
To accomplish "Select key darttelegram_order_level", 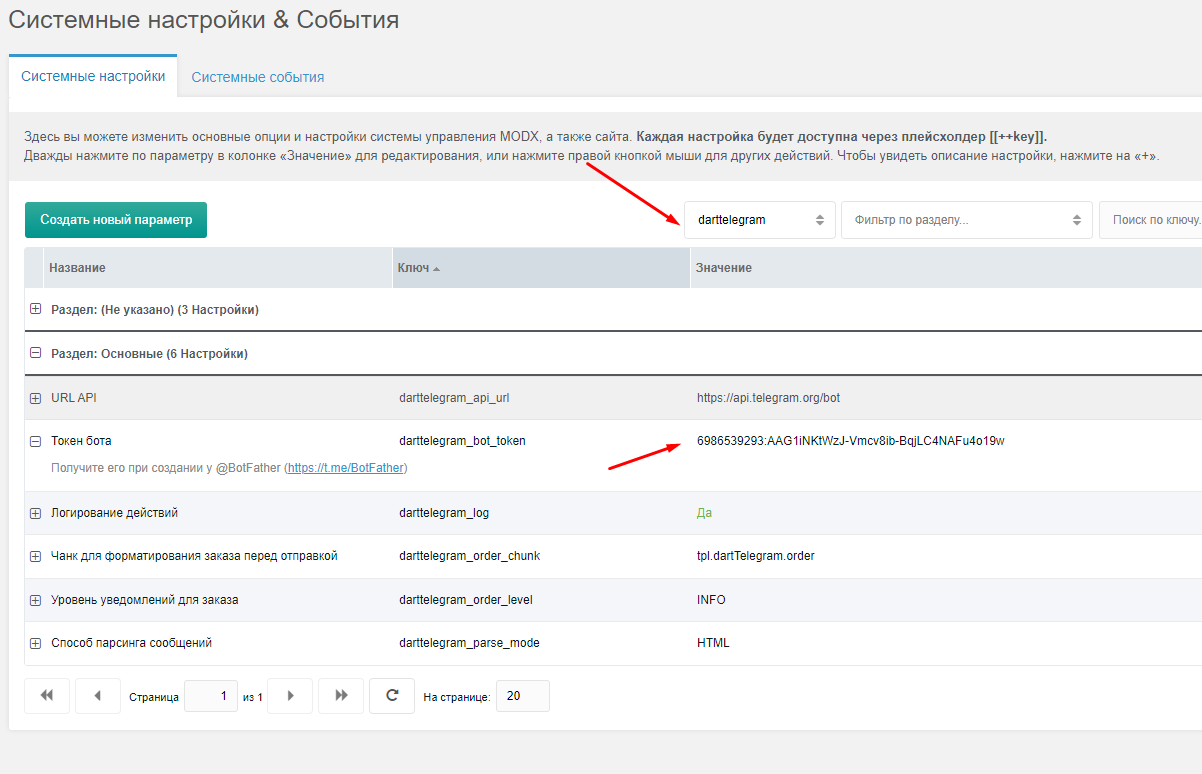I will (x=465, y=600).
